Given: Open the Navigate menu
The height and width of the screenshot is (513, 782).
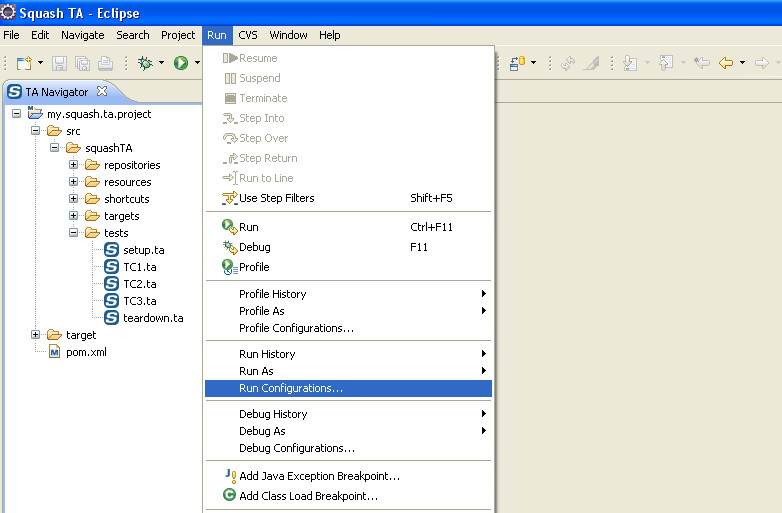Looking at the screenshot, I should (83, 35).
